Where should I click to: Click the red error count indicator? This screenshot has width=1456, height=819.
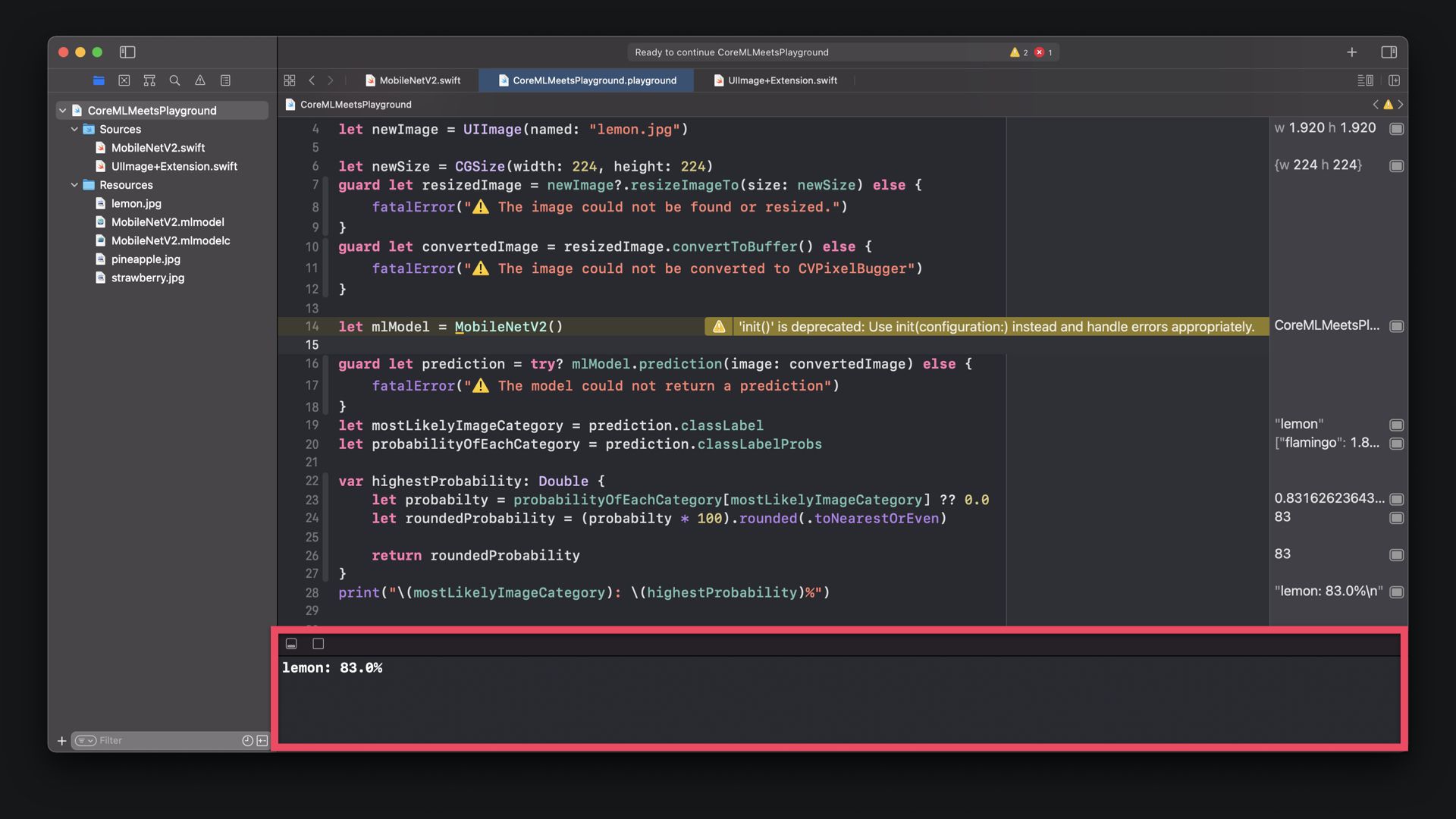coord(1043,52)
